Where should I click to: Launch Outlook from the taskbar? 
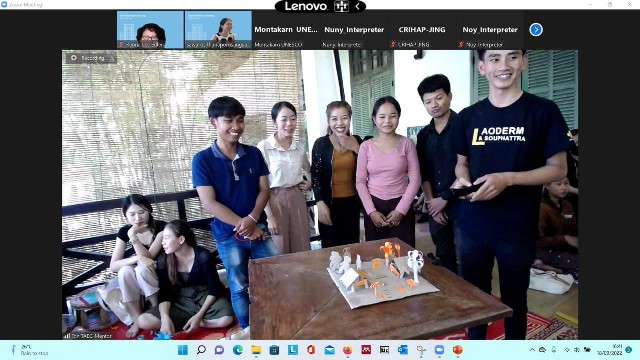click(402, 350)
